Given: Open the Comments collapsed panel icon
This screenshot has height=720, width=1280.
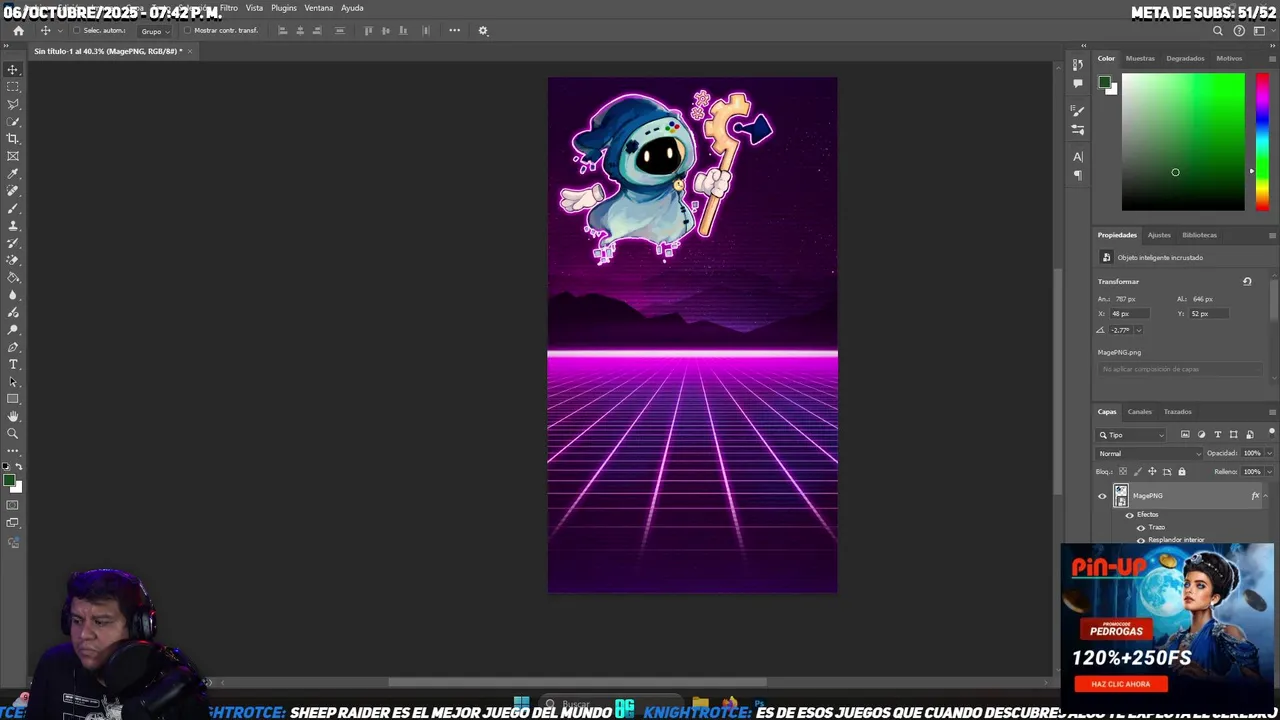Looking at the screenshot, I should (x=1078, y=84).
